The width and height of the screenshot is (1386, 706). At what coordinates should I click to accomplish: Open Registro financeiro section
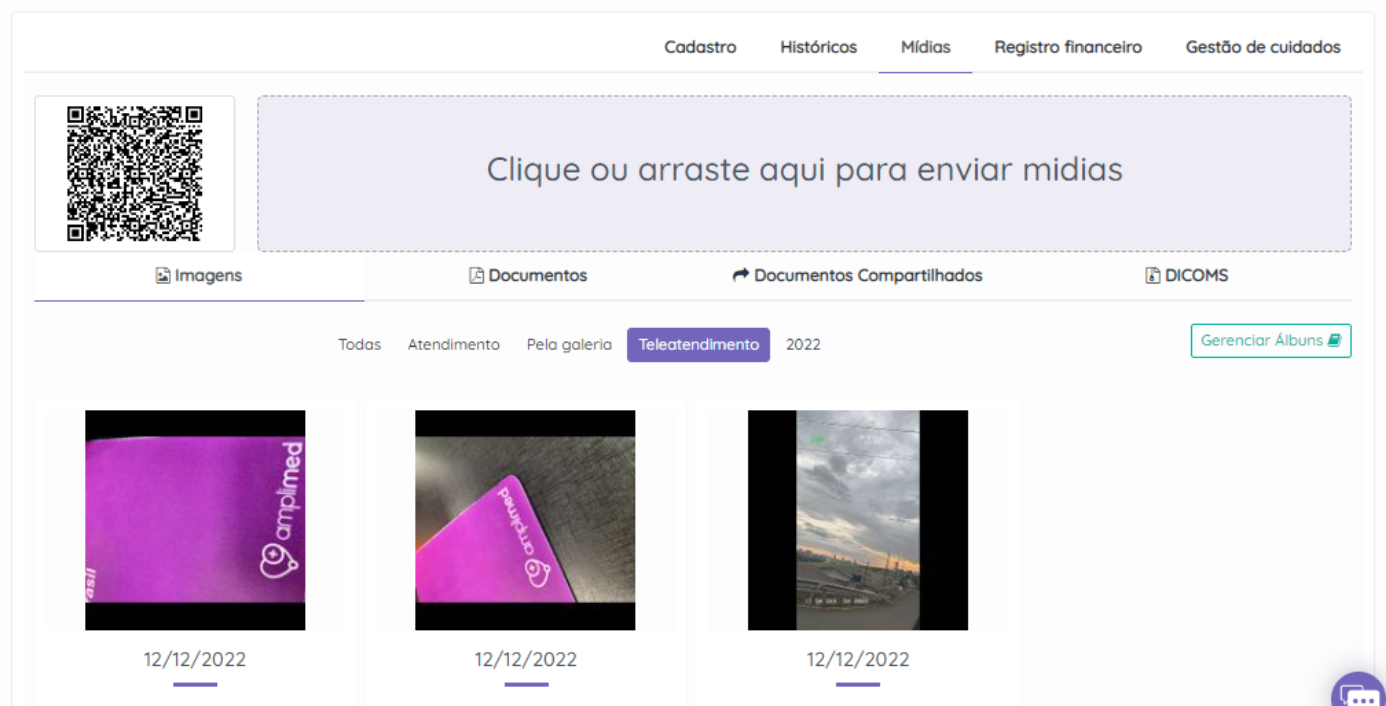pos(1067,47)
